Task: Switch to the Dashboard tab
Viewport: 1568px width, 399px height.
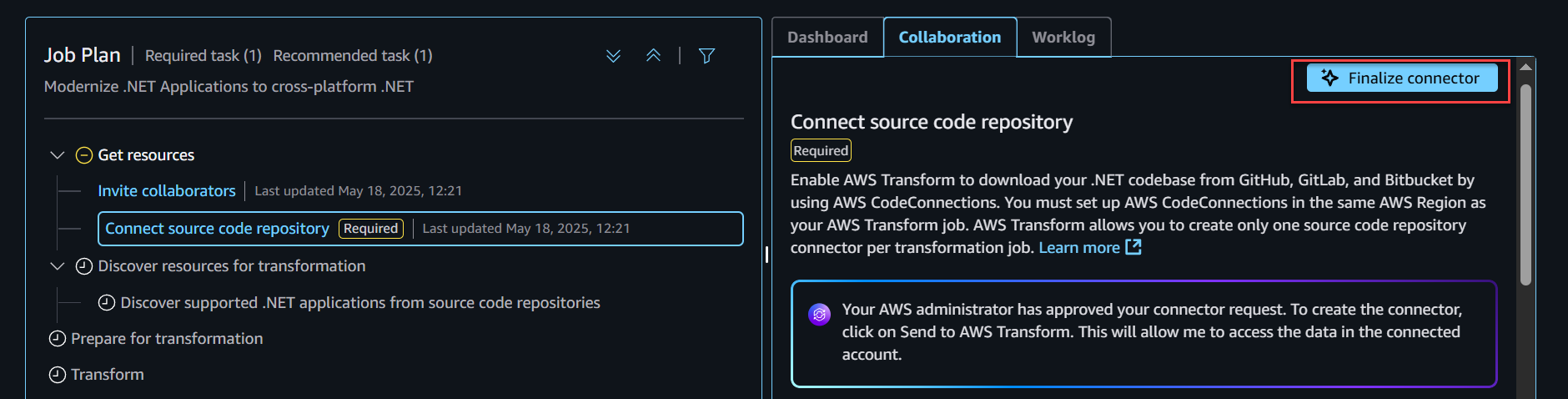Action: (827, 38)
